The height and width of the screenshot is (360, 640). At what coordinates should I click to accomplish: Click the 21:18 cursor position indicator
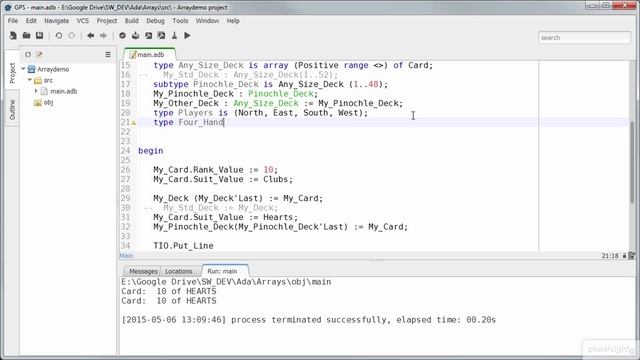tap(609, 256)
